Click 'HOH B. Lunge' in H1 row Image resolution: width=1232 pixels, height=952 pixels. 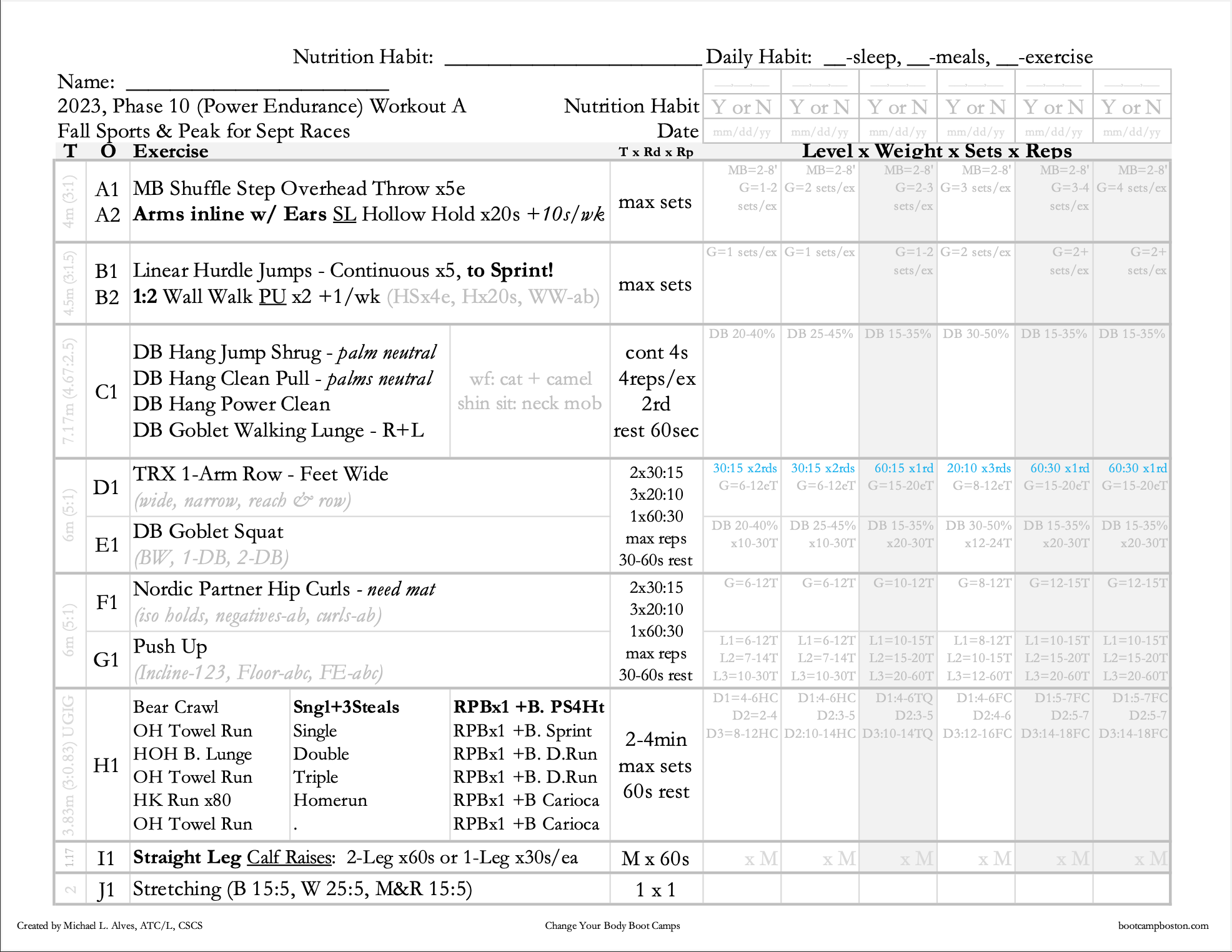[x=192, y=754]
